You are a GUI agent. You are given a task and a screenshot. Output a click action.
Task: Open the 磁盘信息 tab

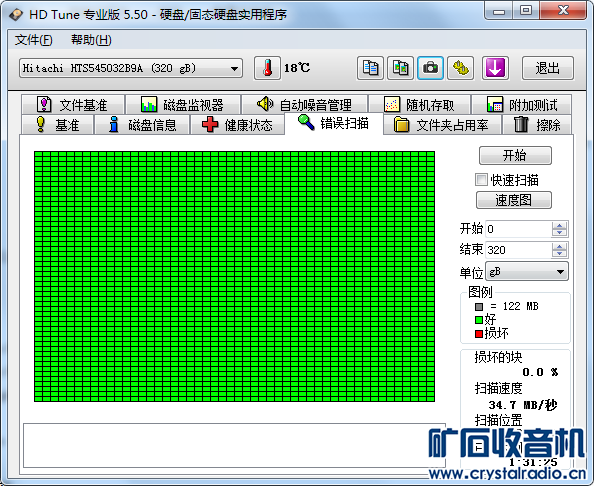(x=142, y=125)
